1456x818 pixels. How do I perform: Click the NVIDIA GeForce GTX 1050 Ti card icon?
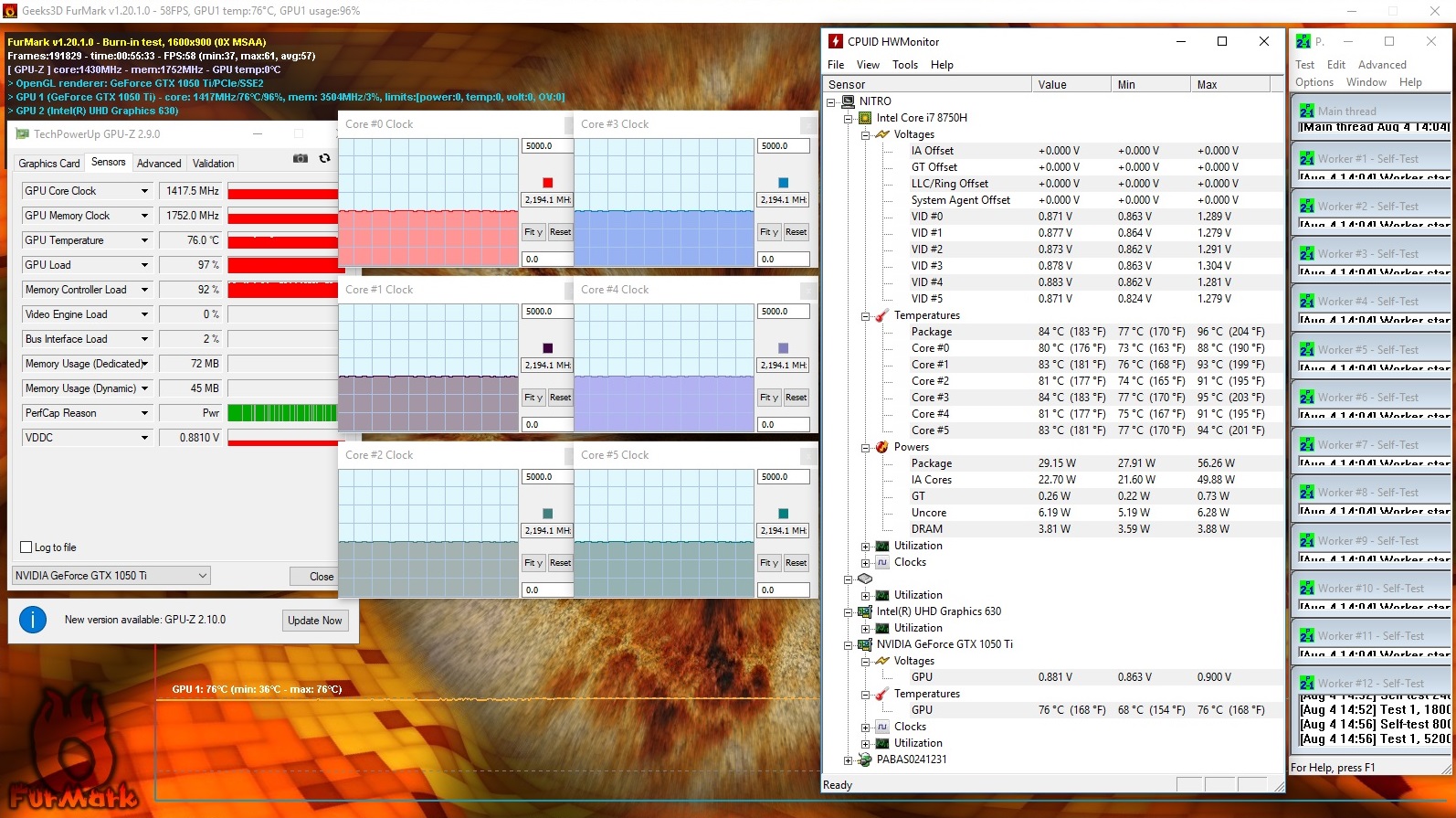pos(865,644)
